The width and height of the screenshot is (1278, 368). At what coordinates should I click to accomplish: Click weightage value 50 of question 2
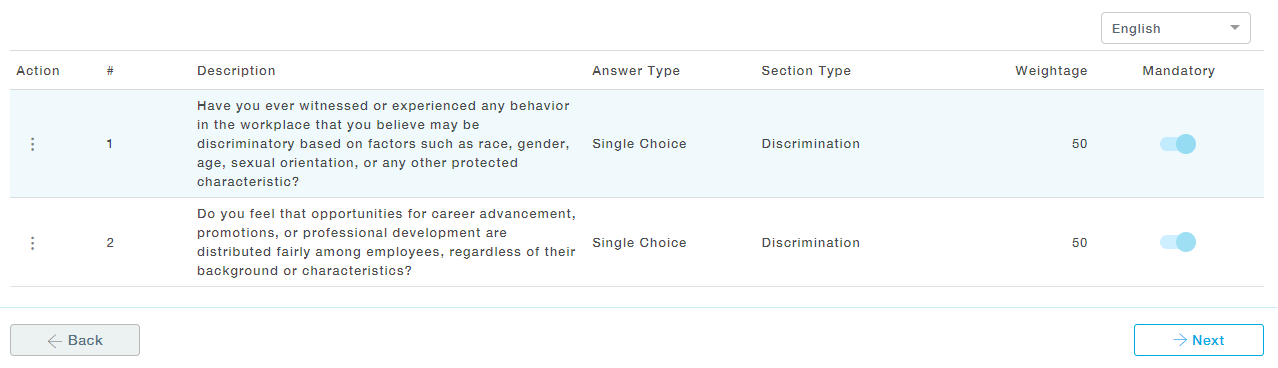1079,243
